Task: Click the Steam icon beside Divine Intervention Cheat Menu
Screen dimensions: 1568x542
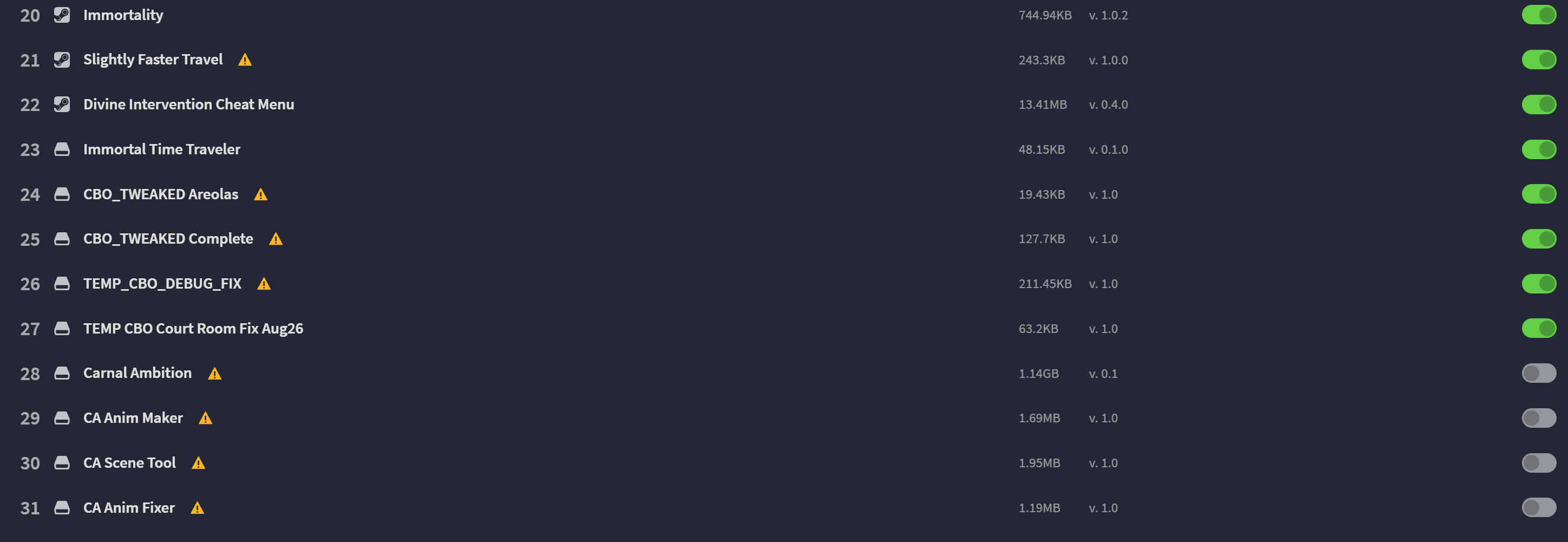Action: (62, 104)
